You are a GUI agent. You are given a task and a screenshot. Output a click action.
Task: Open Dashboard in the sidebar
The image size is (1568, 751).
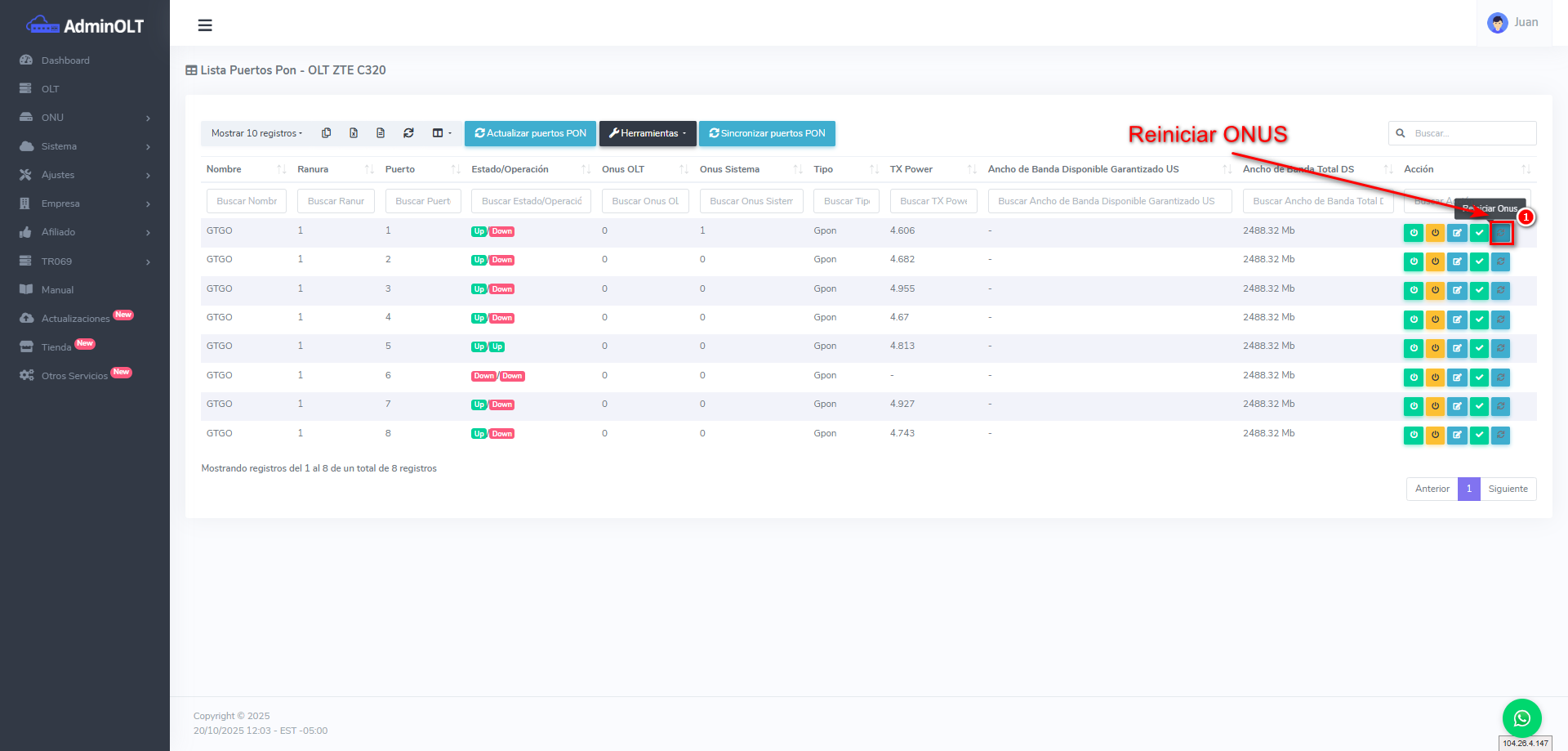[x=65, y=60]
